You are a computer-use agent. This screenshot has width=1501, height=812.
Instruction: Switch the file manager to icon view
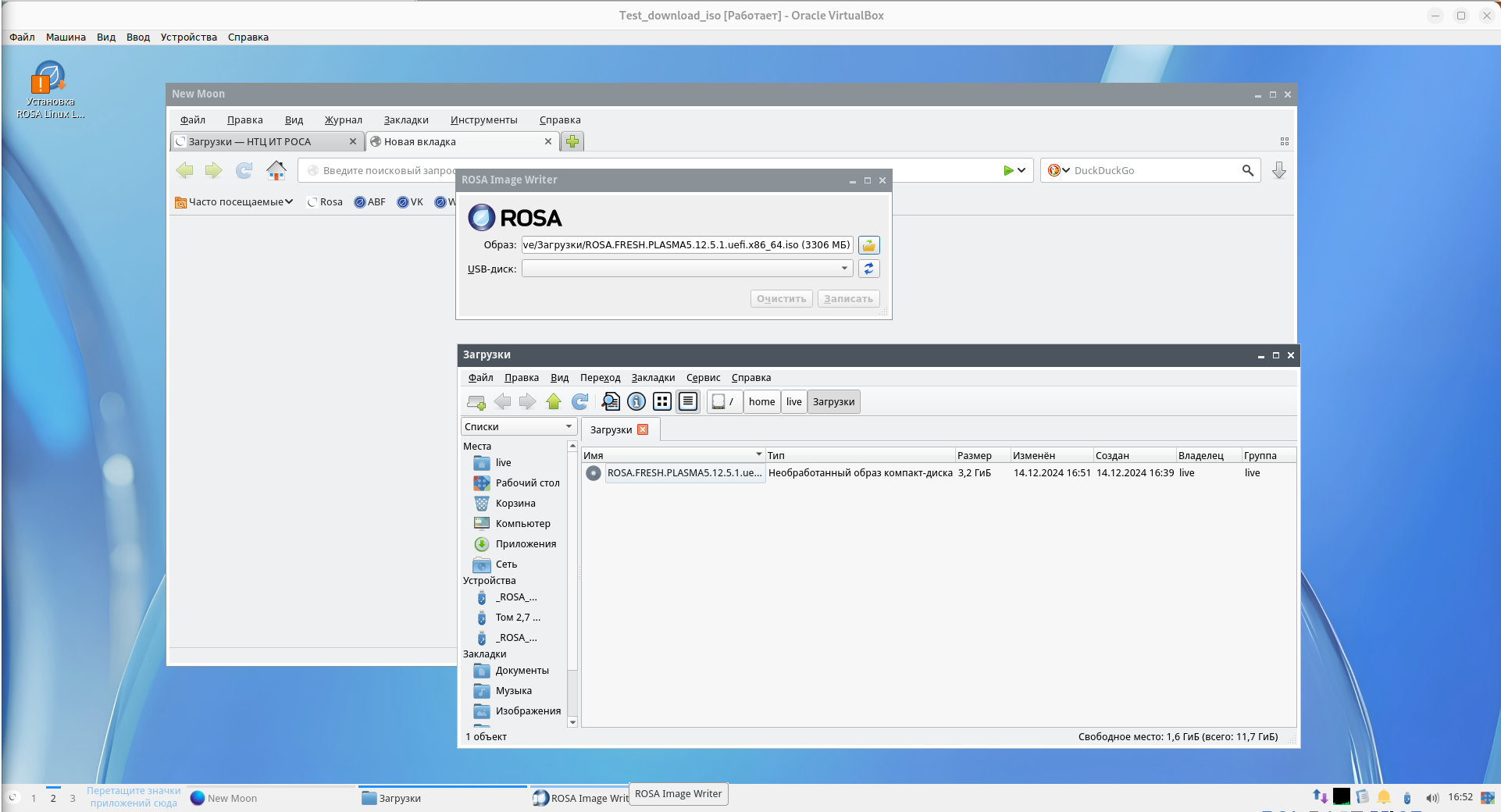[x=662, y=402]
